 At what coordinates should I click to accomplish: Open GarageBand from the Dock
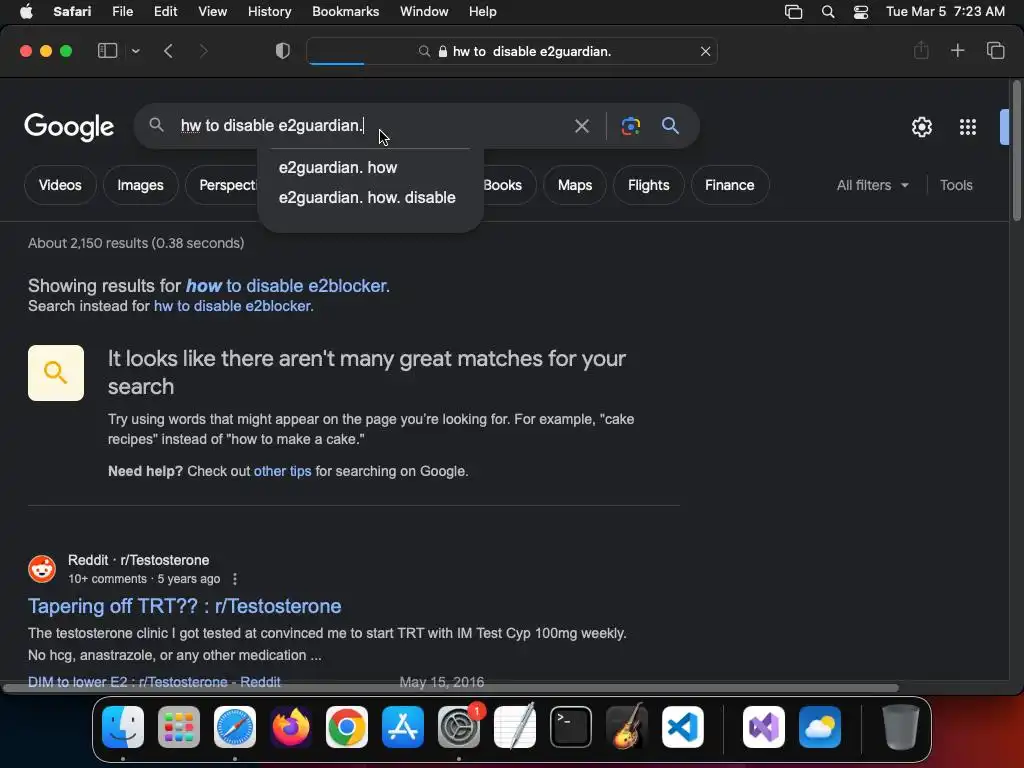click(627, 727)
